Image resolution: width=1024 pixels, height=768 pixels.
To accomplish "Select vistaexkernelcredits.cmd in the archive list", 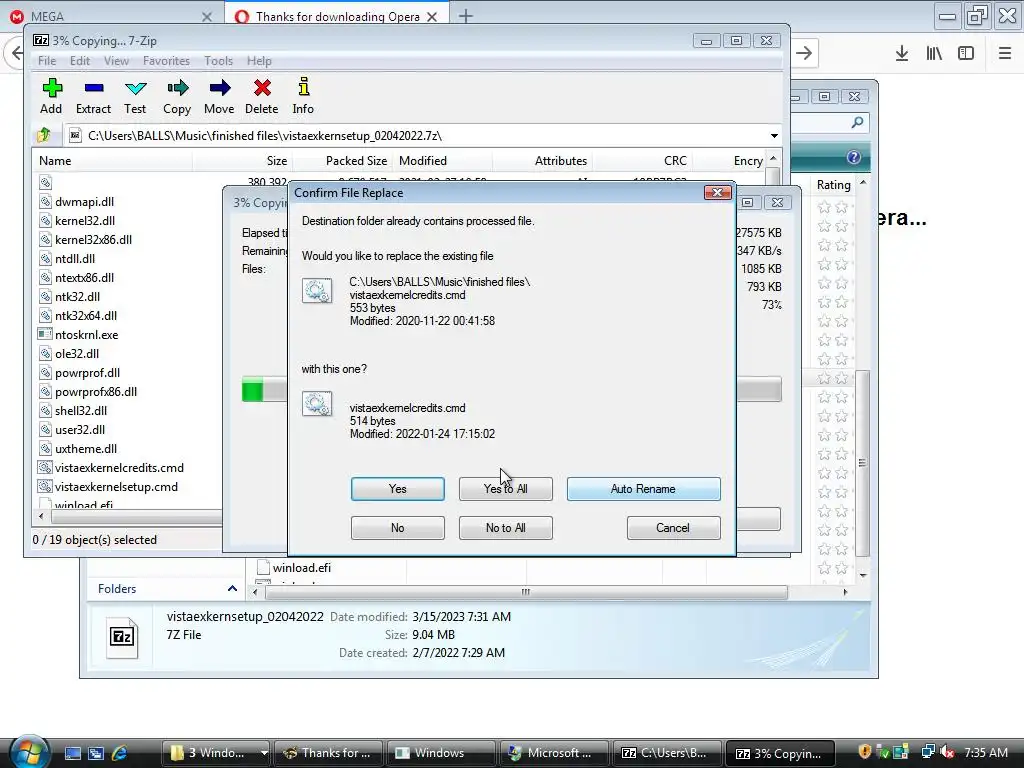I will (x=119, y=468).
